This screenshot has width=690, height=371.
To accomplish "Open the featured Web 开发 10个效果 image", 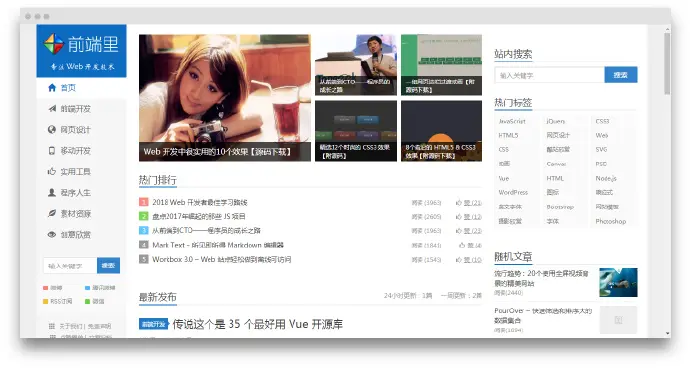I will pyautogui.click(x=225, y=98).
